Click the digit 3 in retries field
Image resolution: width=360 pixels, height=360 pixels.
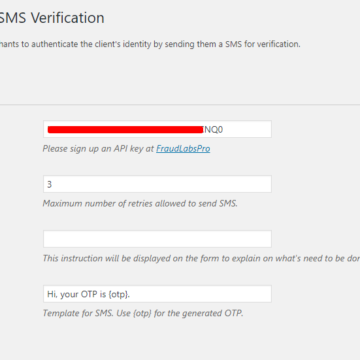[49, 184]
